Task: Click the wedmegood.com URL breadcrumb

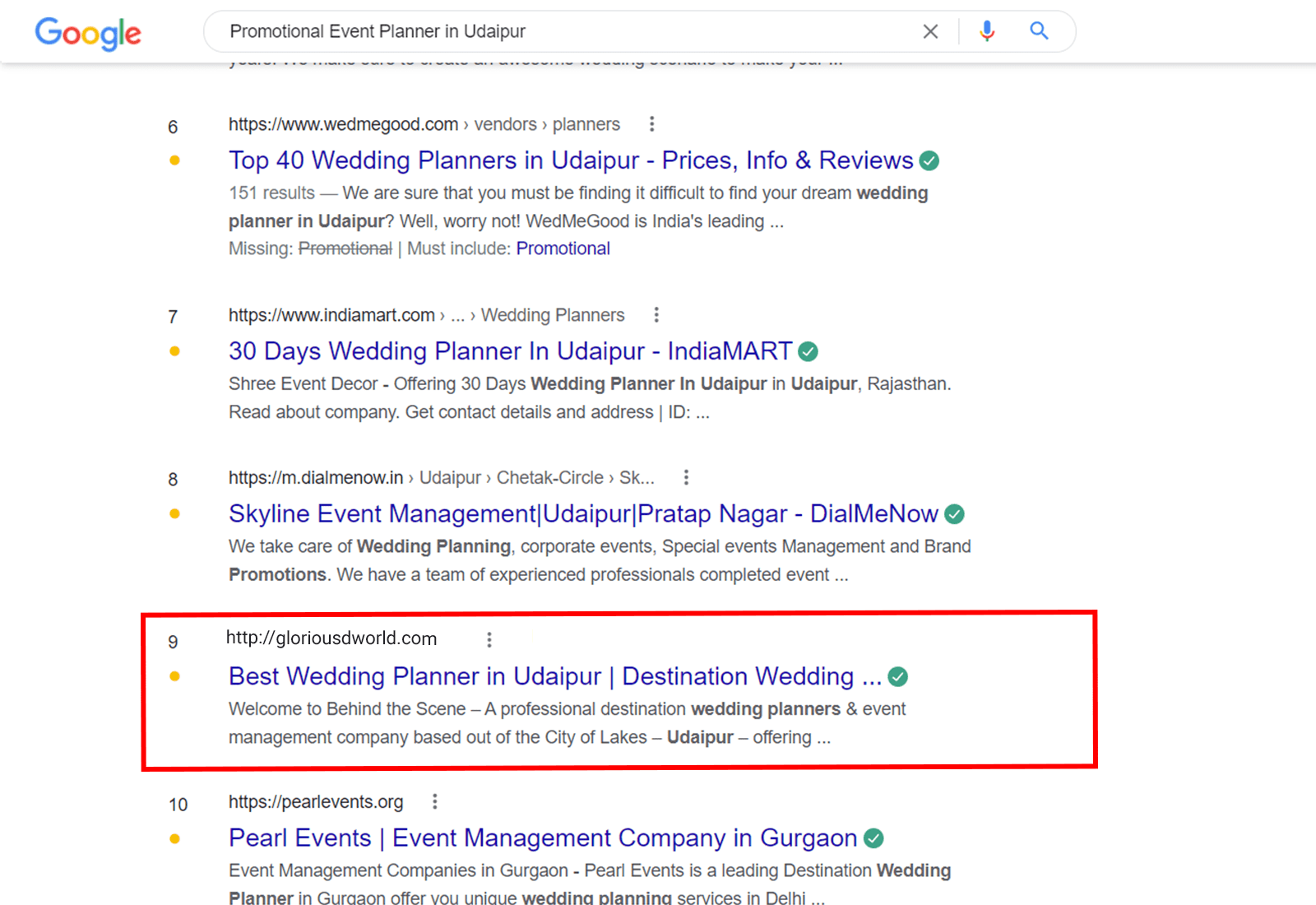Action: pyautogui.click(x=343, y=124)
